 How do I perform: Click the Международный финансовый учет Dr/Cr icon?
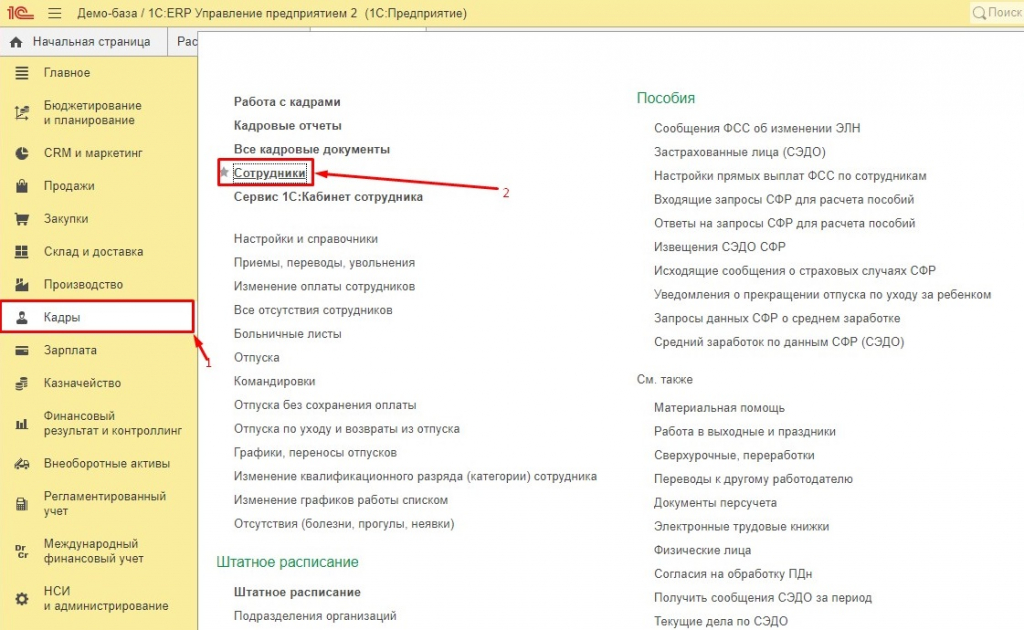(22, 551)
